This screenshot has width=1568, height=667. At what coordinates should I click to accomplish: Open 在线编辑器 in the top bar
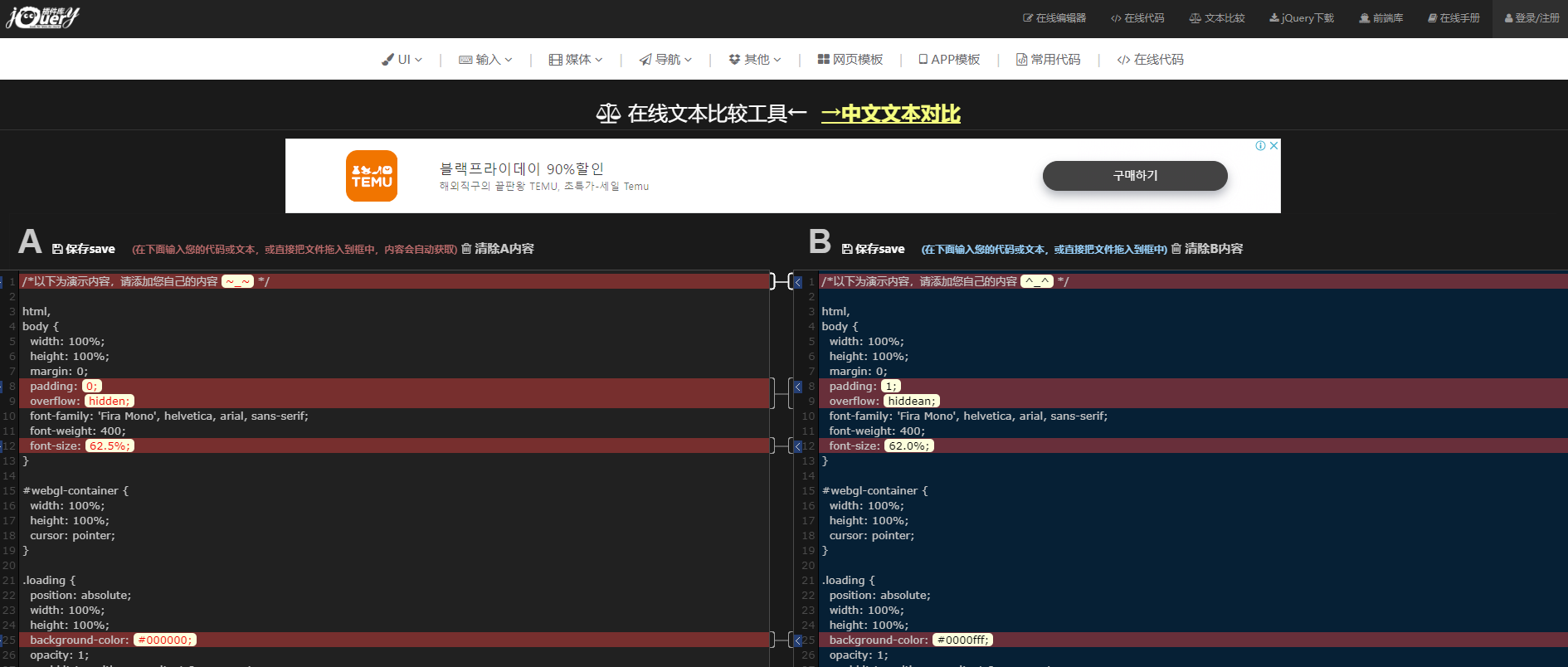[x=1054, y=18]
